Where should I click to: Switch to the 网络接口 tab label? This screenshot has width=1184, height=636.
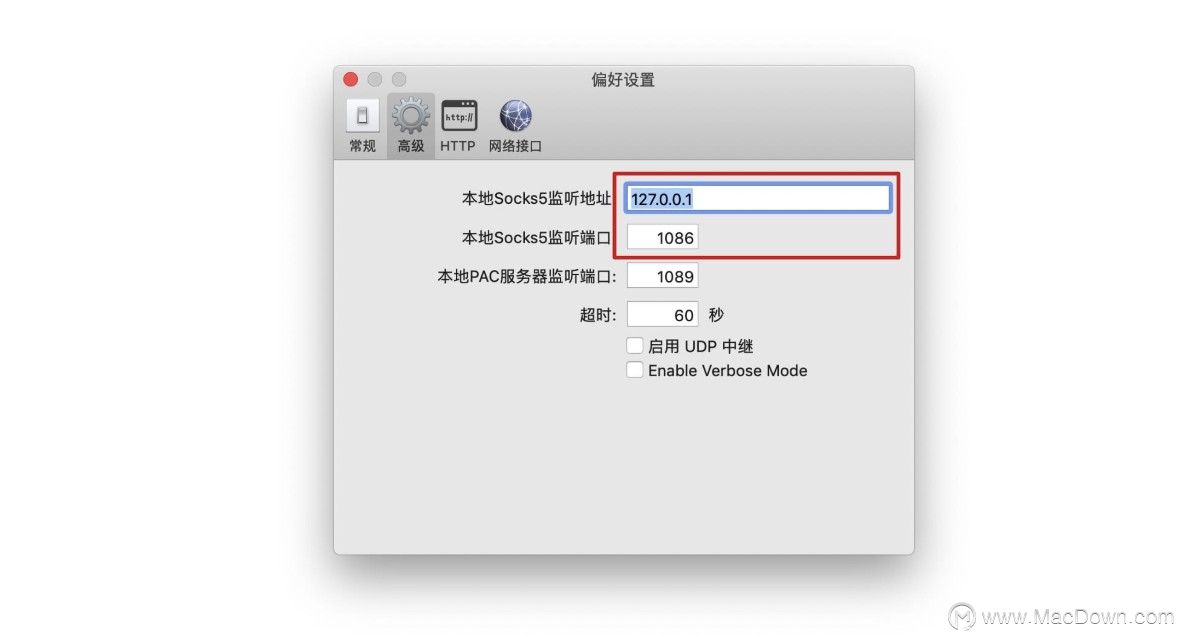515,146
